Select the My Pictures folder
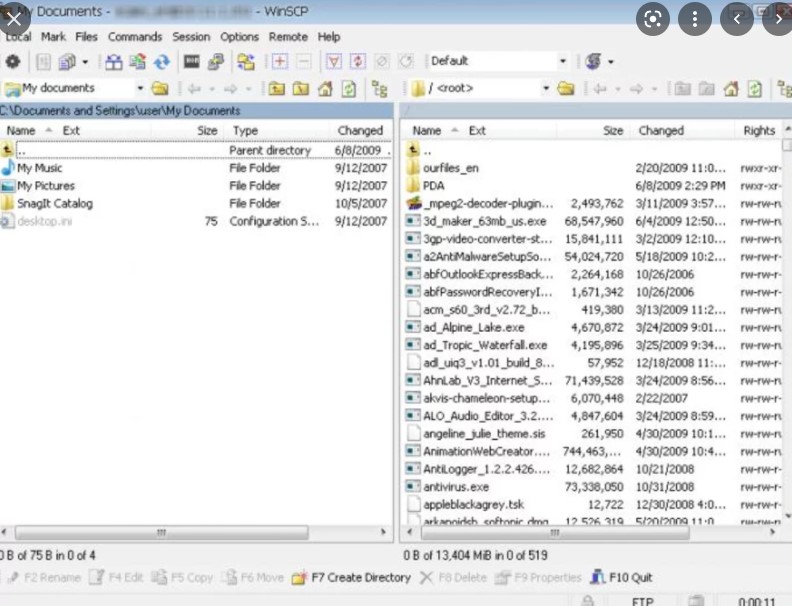792x606 pixels. pyautogui.click(x=46, y=186)
